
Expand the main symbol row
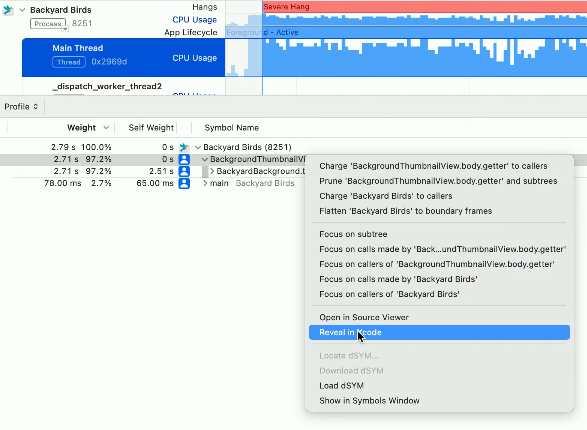click(205, 183)
